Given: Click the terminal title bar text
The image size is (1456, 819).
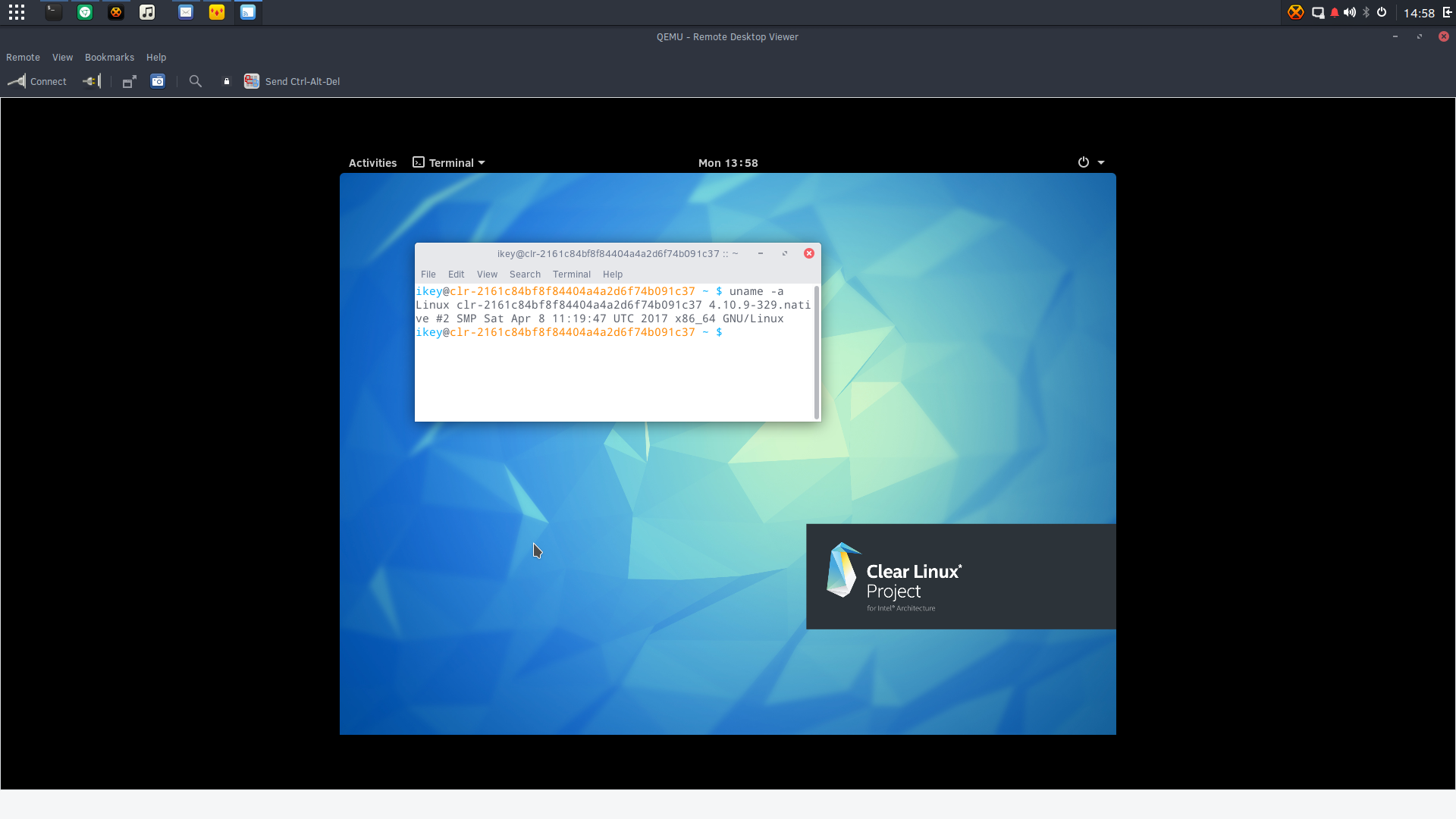Looking at the screenshot, I should [617, 254].
